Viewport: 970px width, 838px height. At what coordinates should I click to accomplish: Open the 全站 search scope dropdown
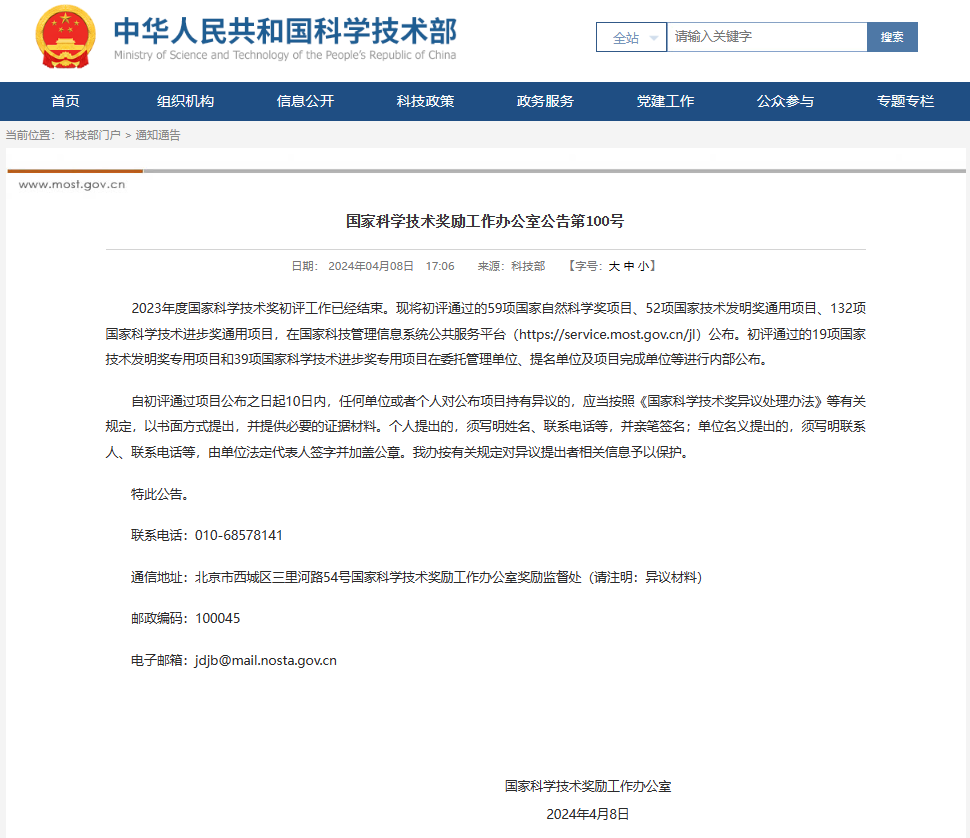(x=631, y=37)
